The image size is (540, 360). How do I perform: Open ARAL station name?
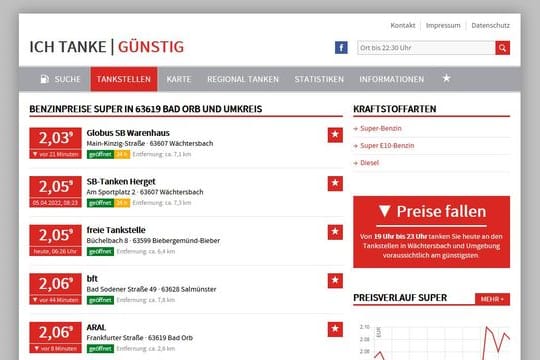pos(96,327)
